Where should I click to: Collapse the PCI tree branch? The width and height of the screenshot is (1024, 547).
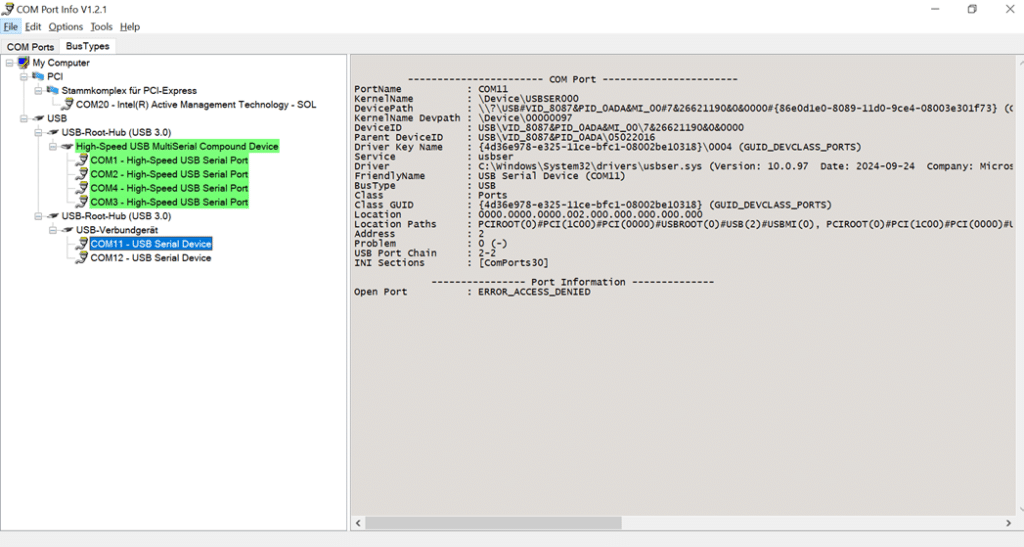pos(24,76)
